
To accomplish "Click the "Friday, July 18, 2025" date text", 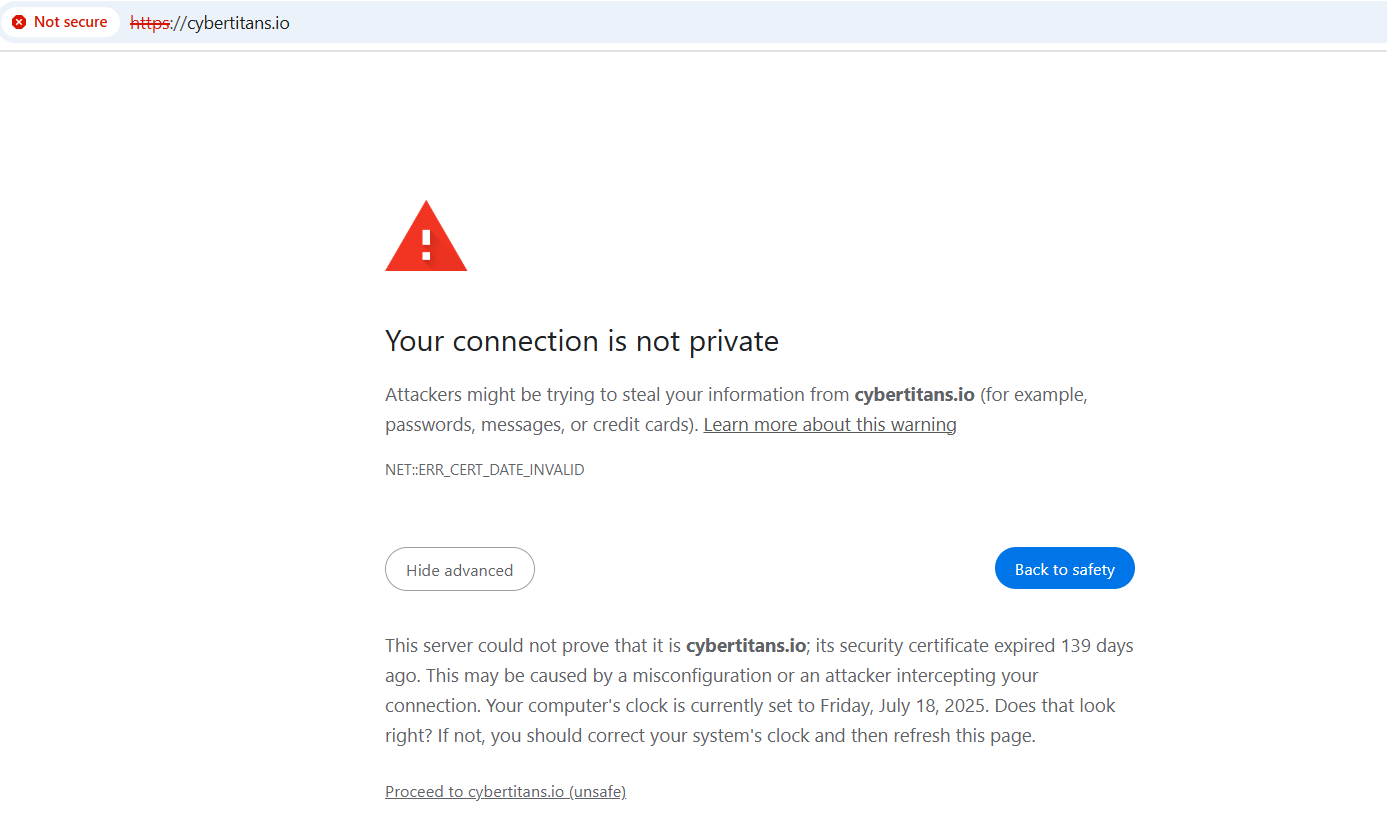I will click(x=903, y=706).
